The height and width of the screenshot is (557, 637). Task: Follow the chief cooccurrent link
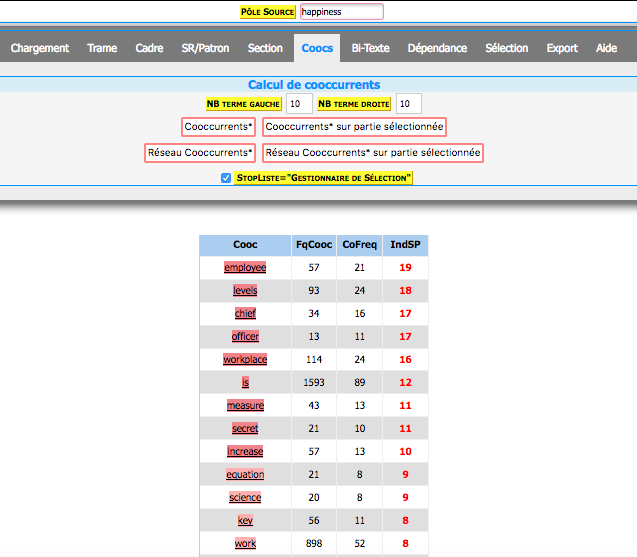[x=245, y=313]
